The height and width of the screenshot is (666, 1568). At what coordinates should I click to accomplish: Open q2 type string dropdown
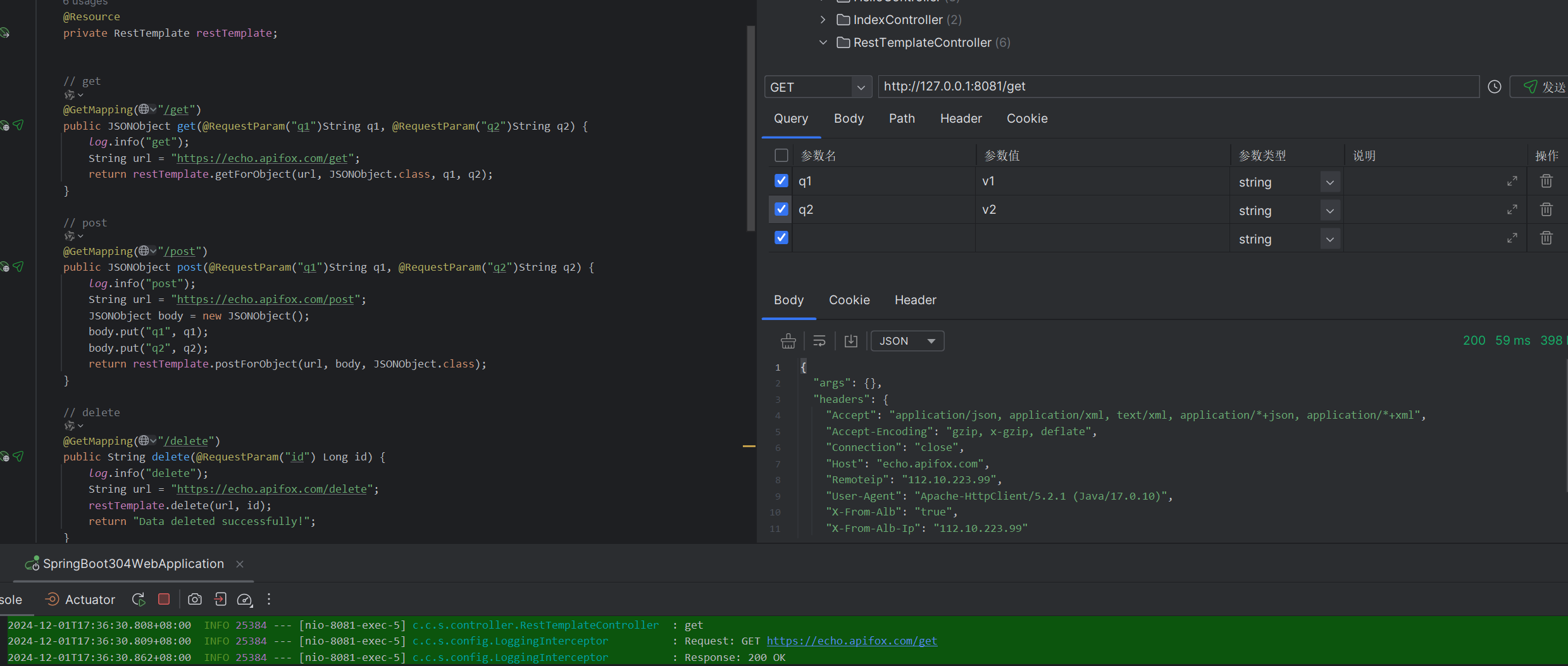pyautogui.click(x=1330, y=211)
